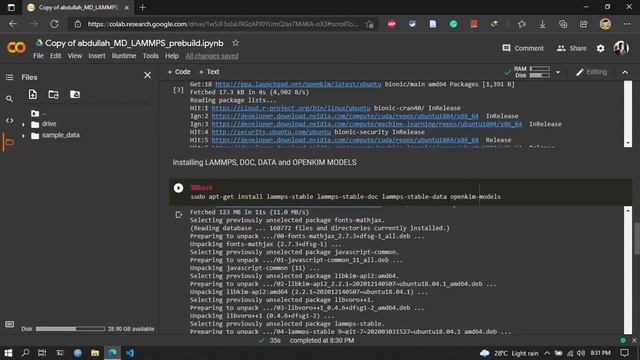Screen dimensions: 640x360
Task: Open the Insert menu
Action: point(97,56)
